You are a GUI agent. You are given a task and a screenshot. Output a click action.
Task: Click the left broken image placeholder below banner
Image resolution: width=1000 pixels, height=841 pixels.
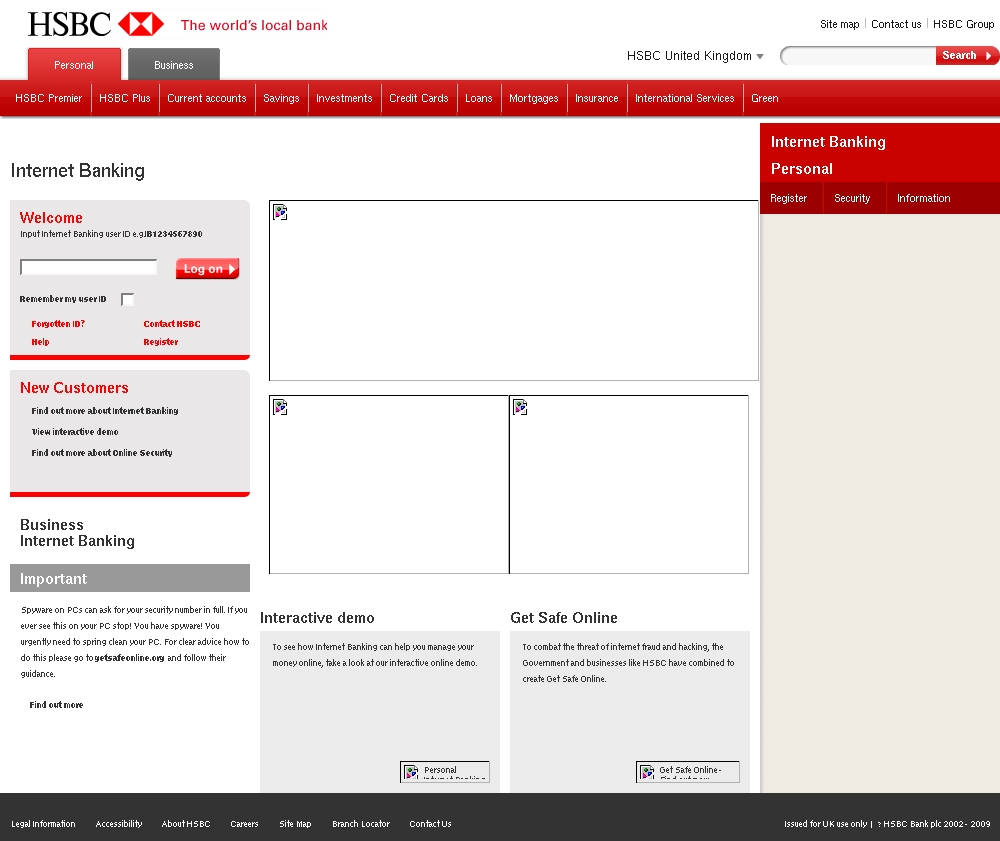pyautogui.click(x=389, y=485)
